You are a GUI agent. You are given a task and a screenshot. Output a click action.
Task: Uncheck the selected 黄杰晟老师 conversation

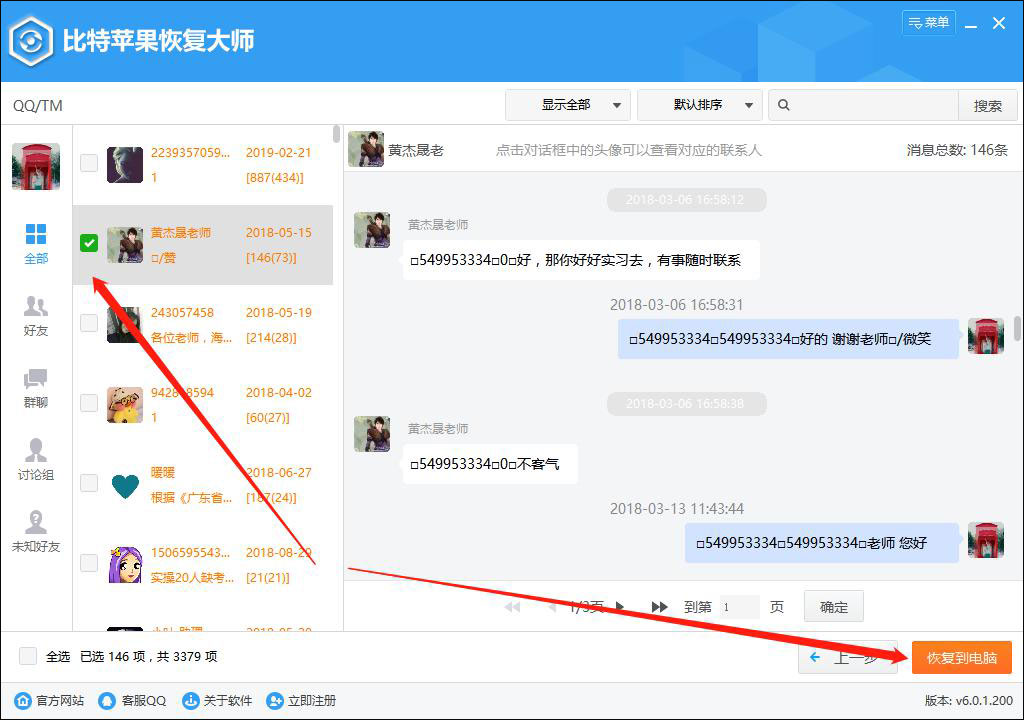pyautogui.click(x=88, y=243)
